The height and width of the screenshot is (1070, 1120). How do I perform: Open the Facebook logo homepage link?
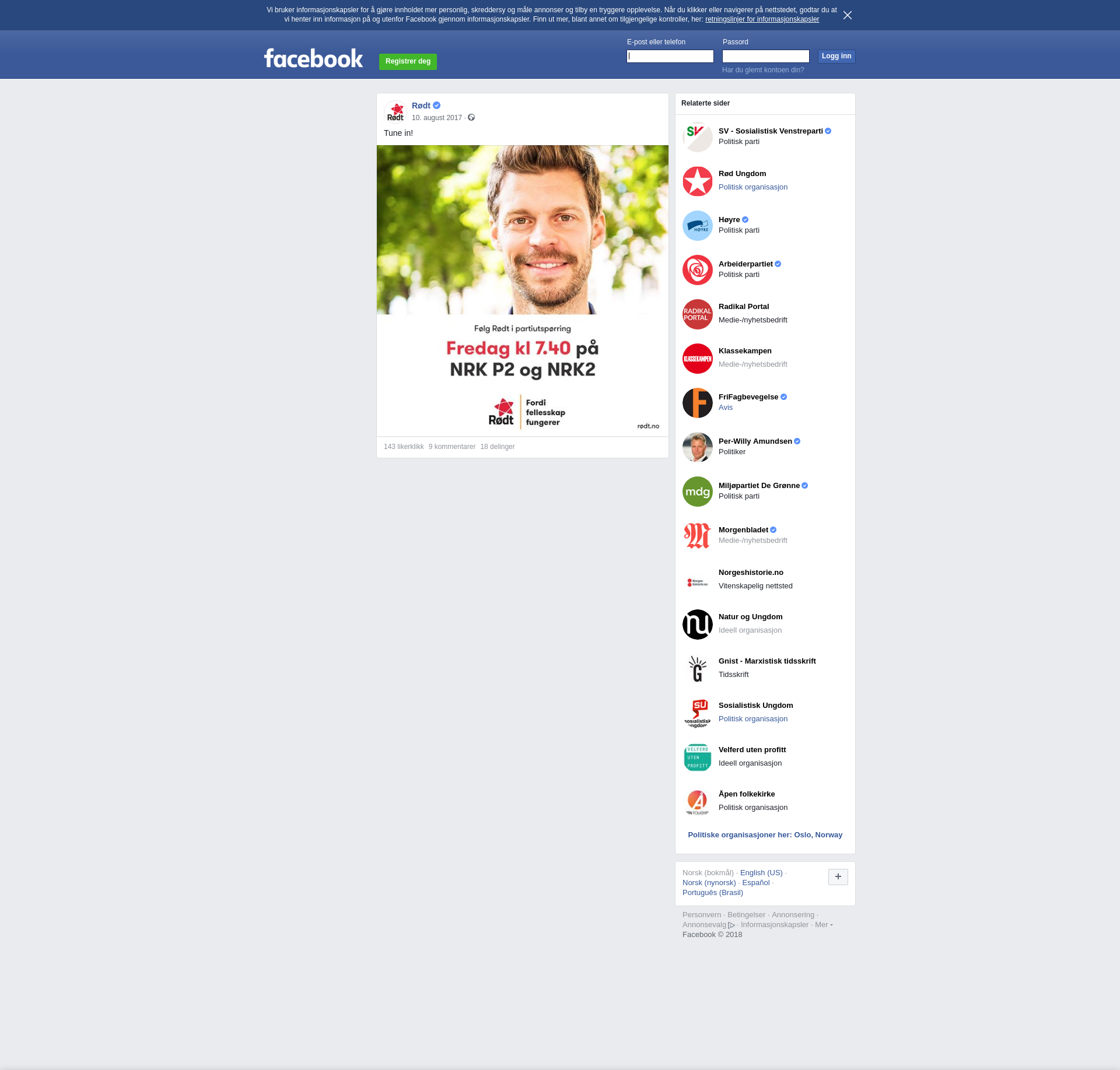coord(313,58)
